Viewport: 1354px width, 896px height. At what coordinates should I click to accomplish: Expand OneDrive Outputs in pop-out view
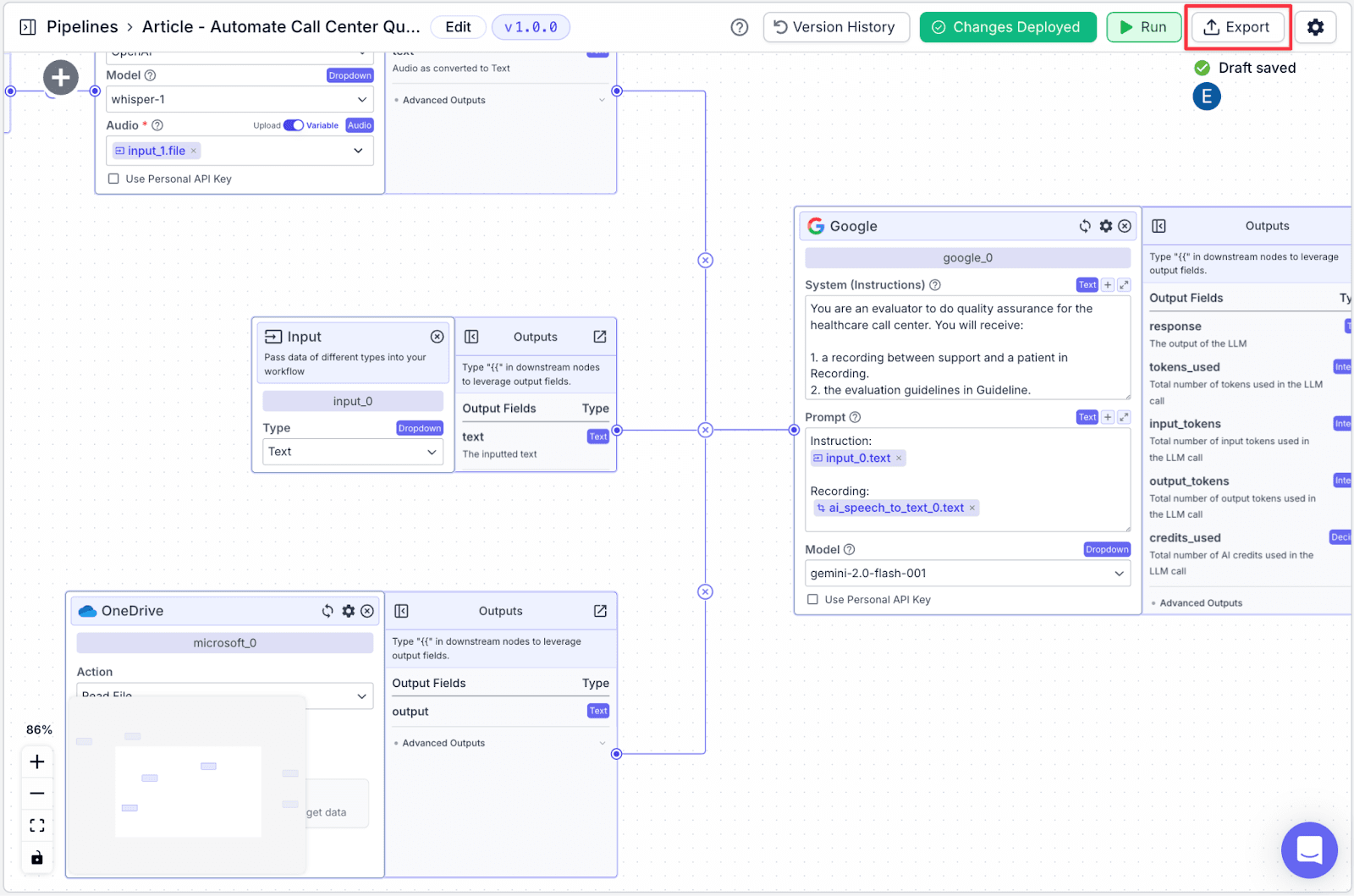(600, 611)
